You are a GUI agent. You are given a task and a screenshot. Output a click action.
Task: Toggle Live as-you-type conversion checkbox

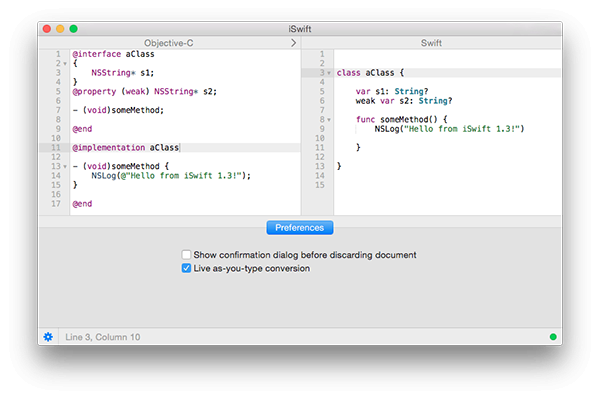click(x=186, y=268)
